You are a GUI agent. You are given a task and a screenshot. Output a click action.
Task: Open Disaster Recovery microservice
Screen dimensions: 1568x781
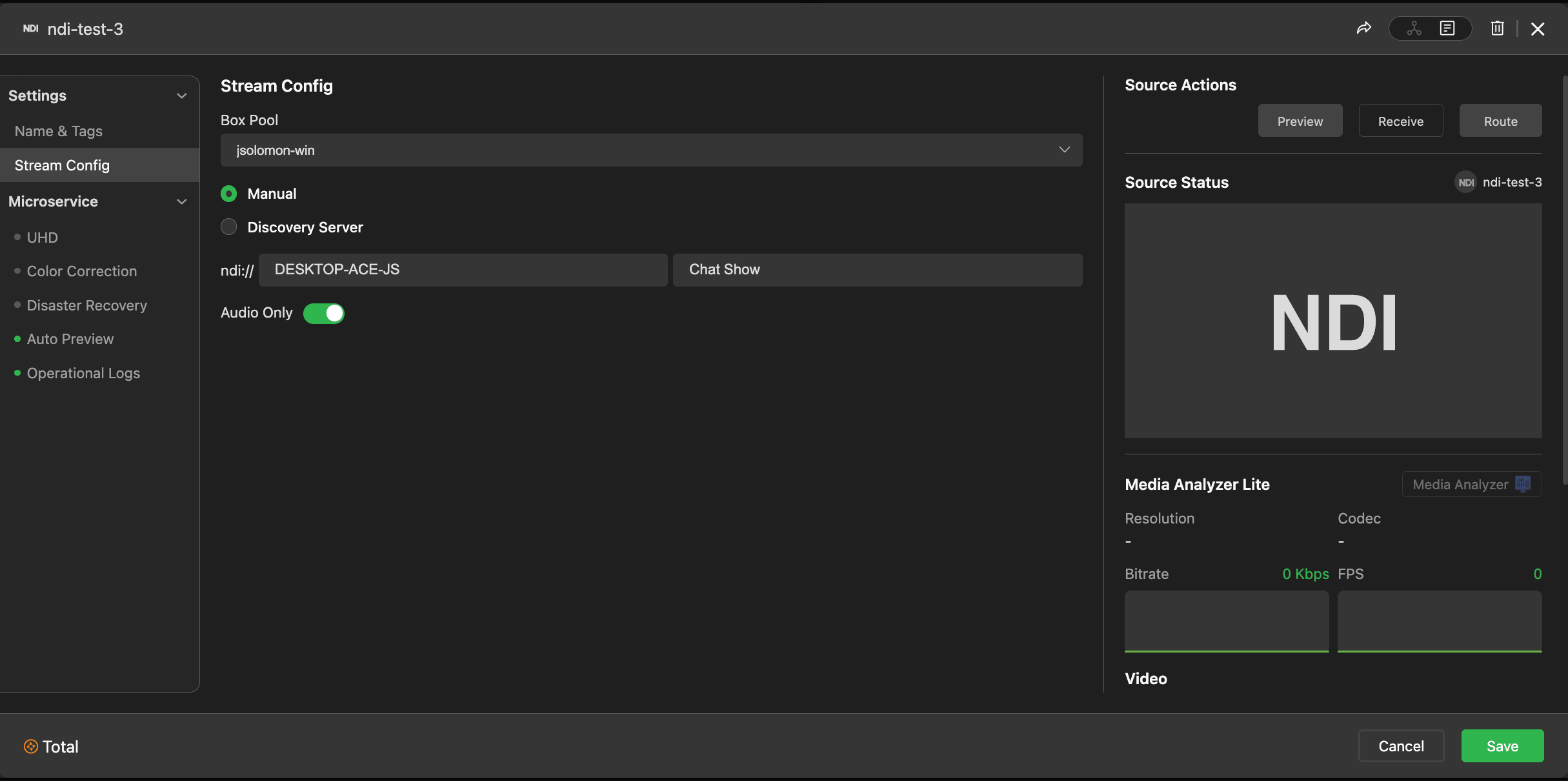pyautogui.click(x=87, y=305)
